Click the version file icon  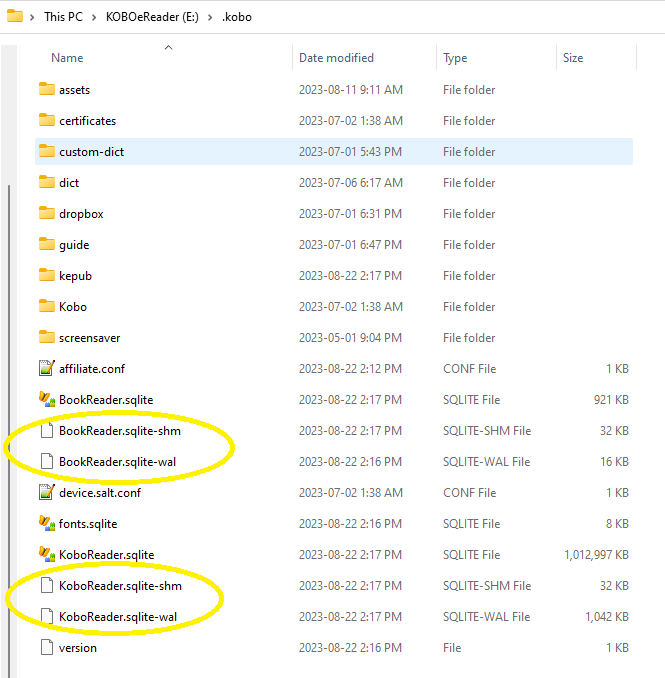47,647
